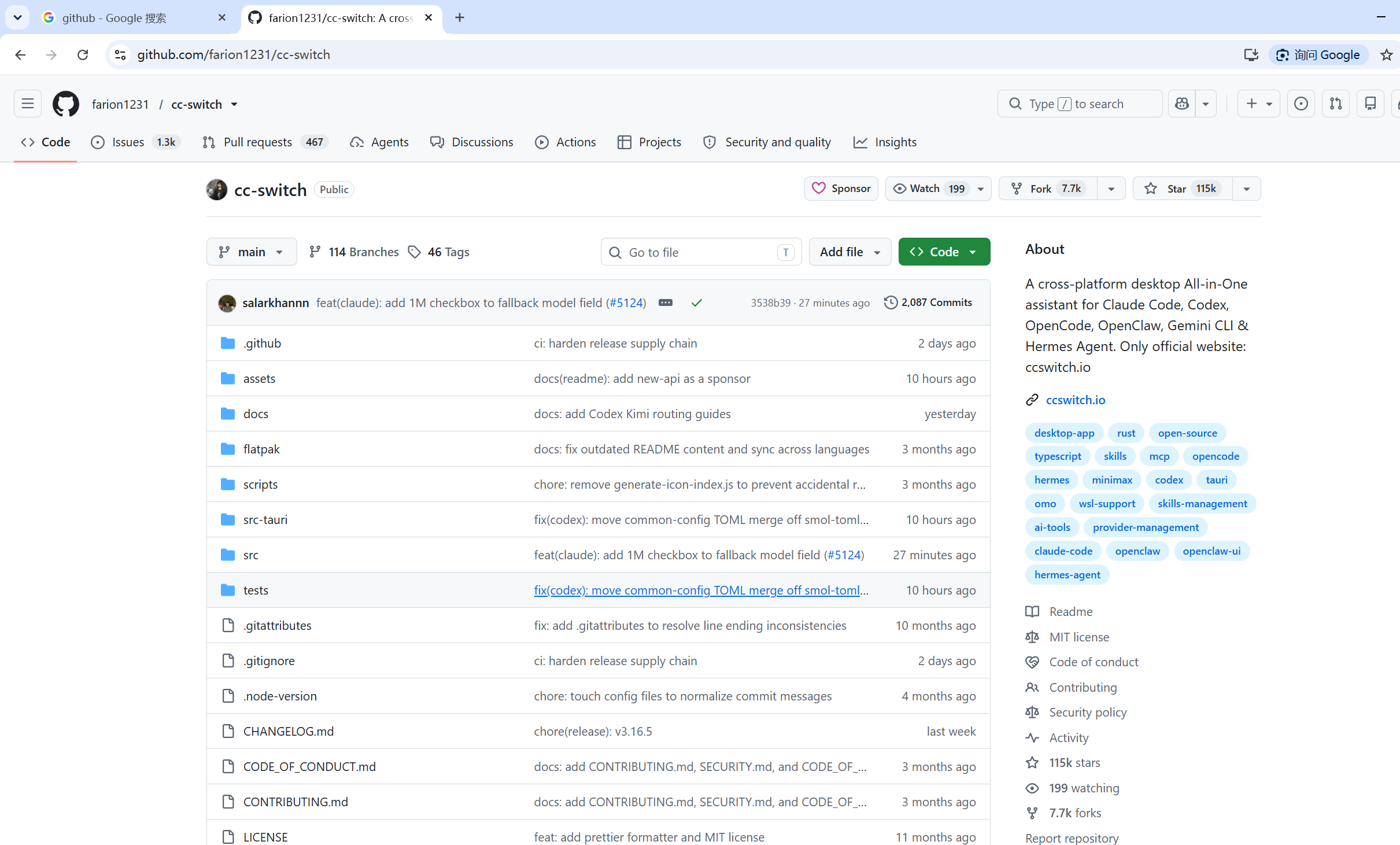The height and width of the screenshot is (845, 1400).
Task: Click the file icon beside LICENSE
Action: point(228,837)
